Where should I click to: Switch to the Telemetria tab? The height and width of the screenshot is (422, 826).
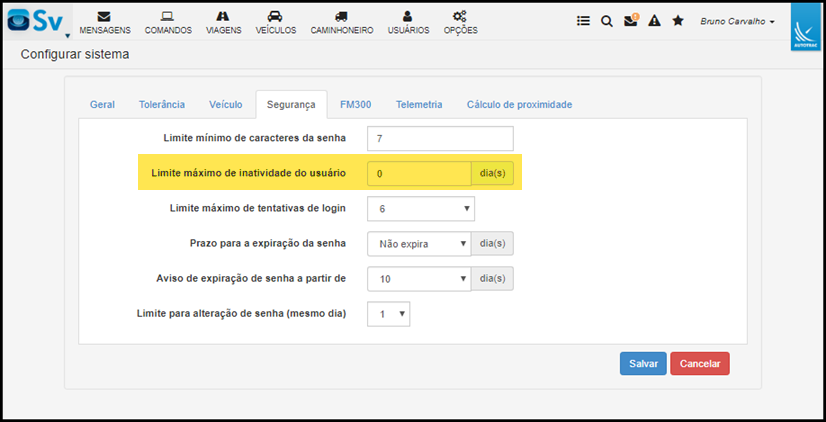419,104
